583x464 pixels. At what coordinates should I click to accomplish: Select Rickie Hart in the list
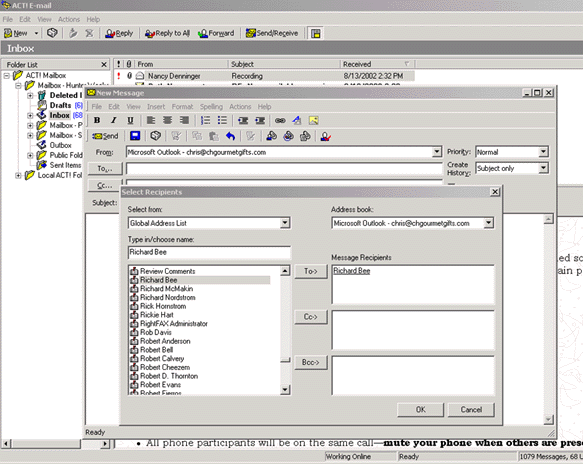(x=157, y=315)
